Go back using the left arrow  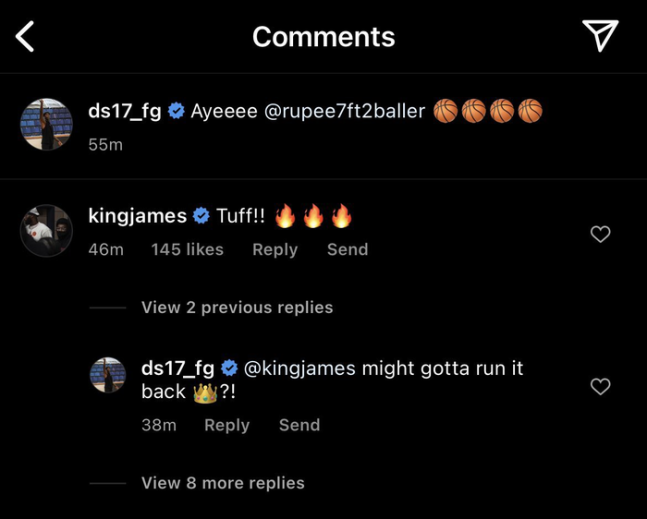click(26, 37)
